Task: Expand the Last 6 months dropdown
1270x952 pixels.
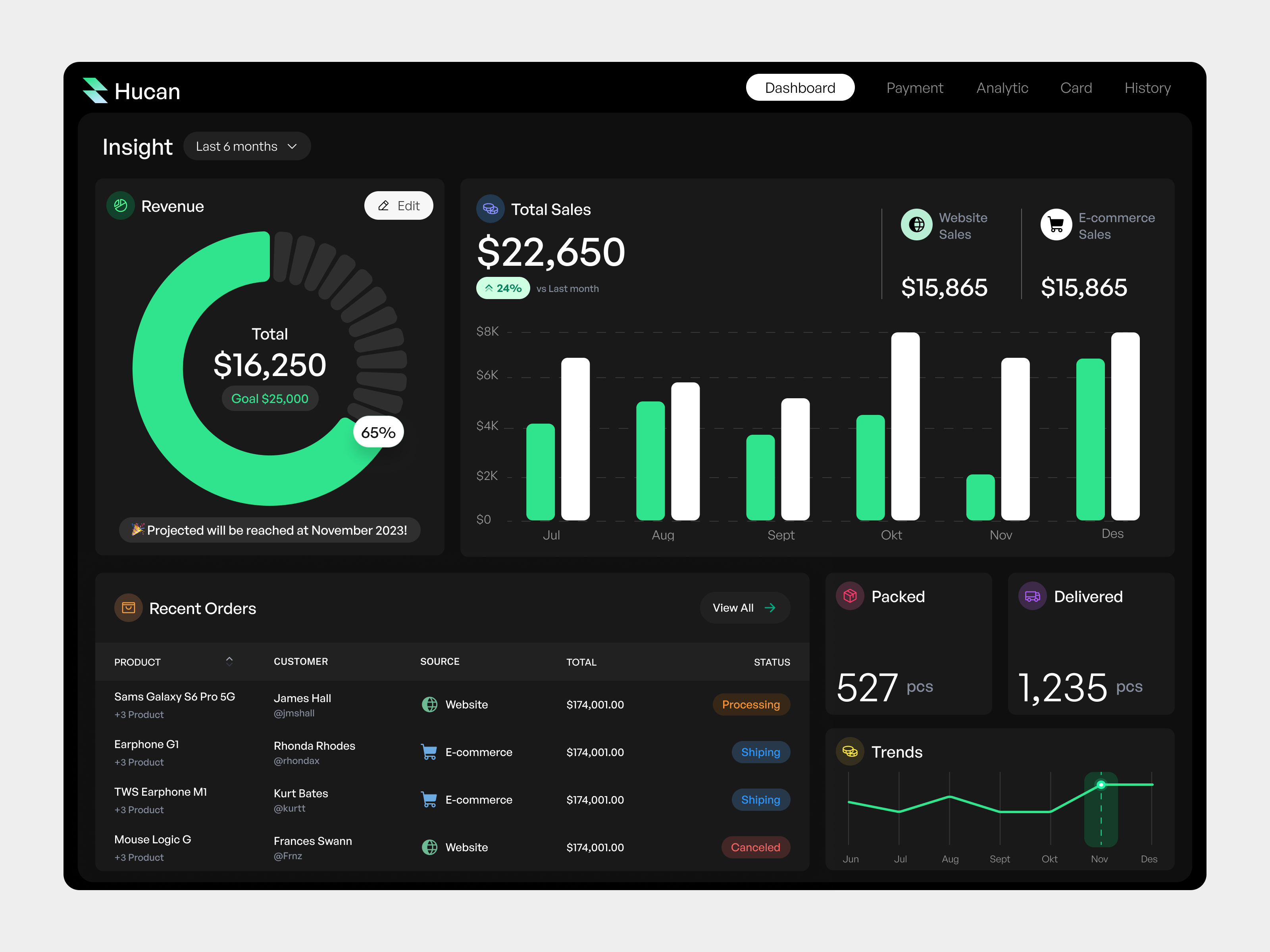Action: point(248,145)
